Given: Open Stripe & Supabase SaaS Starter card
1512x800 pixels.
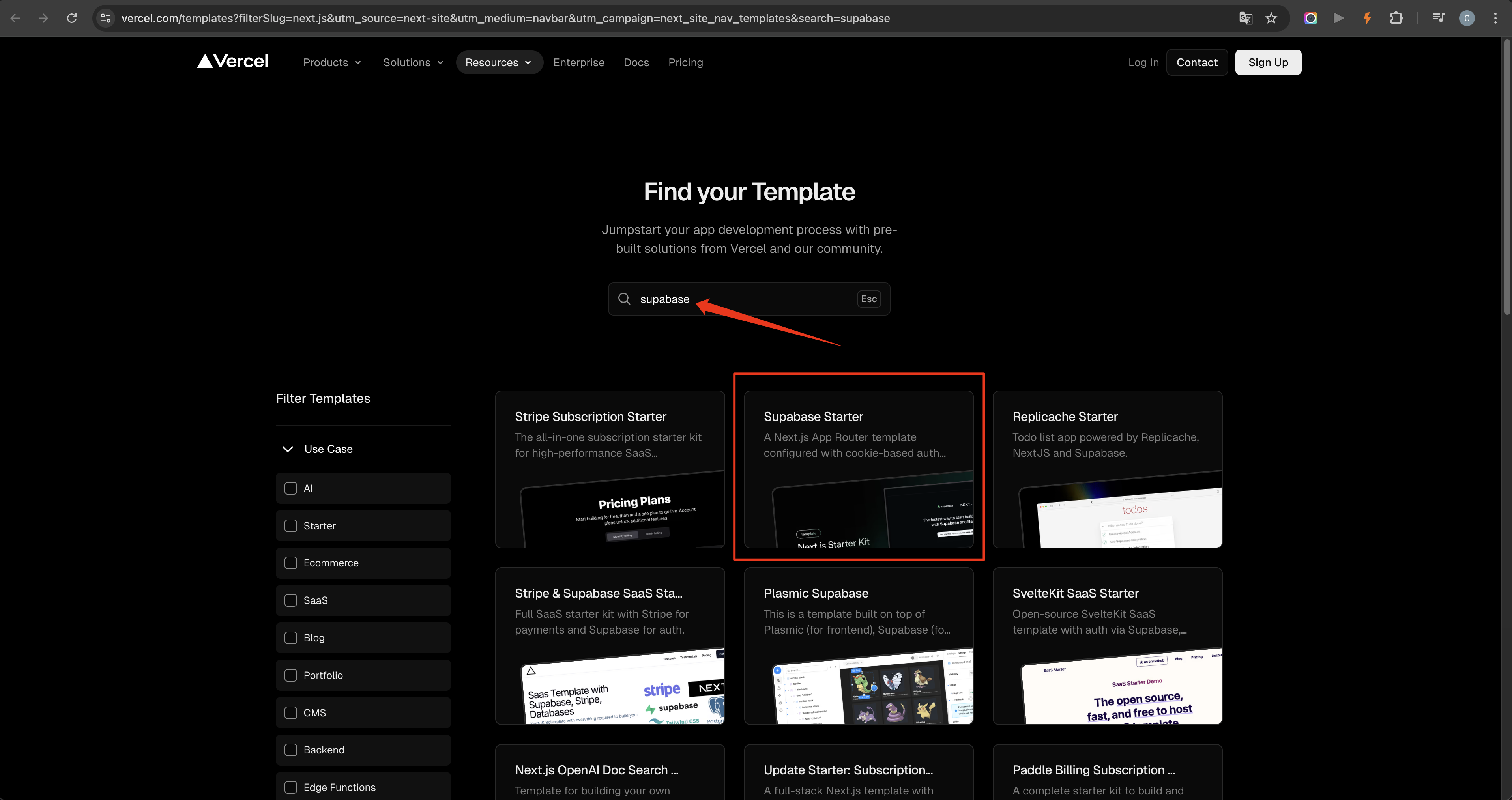Looking at the screenshot, I should [x=610, y=646].
